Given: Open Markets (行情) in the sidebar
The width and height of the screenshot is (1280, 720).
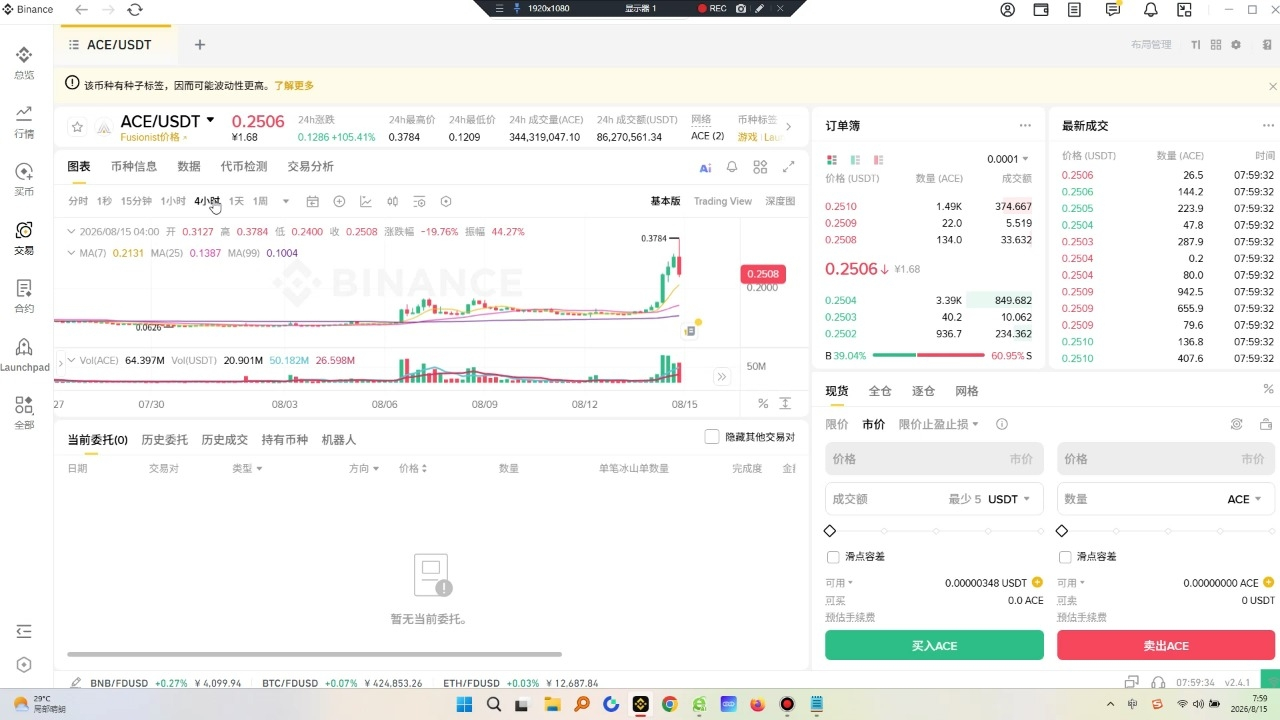Looking at the screenshot, I should coord(24,121).
